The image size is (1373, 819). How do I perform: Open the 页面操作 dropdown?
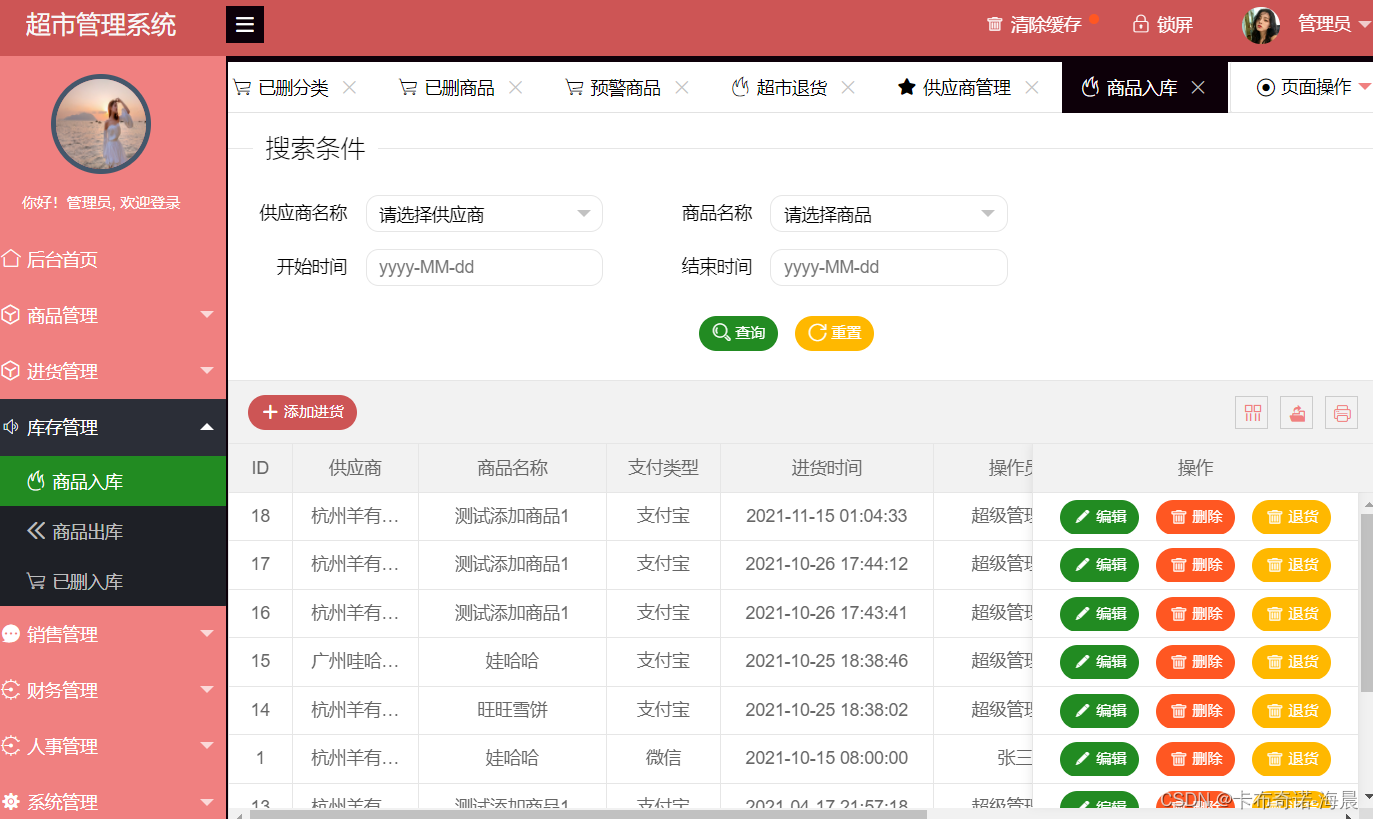pyautogui.click(x=1314, y=88)
